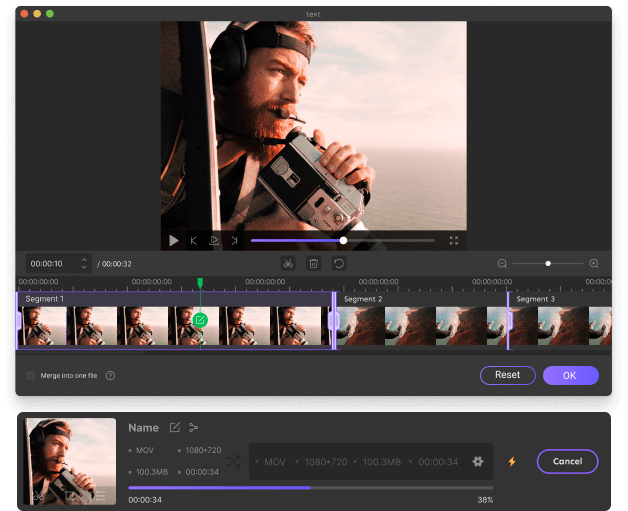Image resolution: width=628 pixels, height=511 pixels.
Task: Click the first Segment 1 frame thumbnail
Action: (x=42, y=326)
